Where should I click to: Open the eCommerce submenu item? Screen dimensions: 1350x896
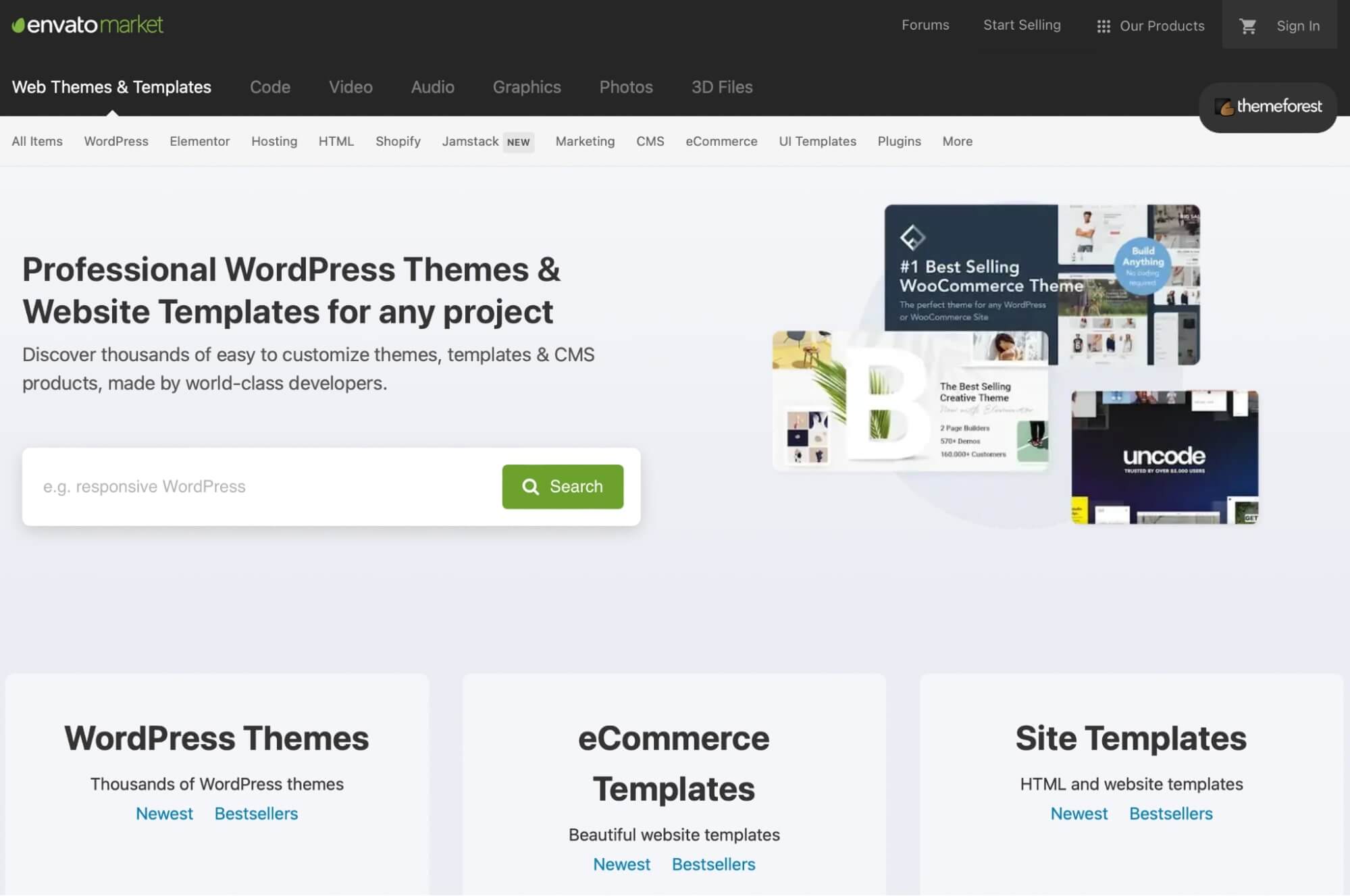[x=721, y=141]
